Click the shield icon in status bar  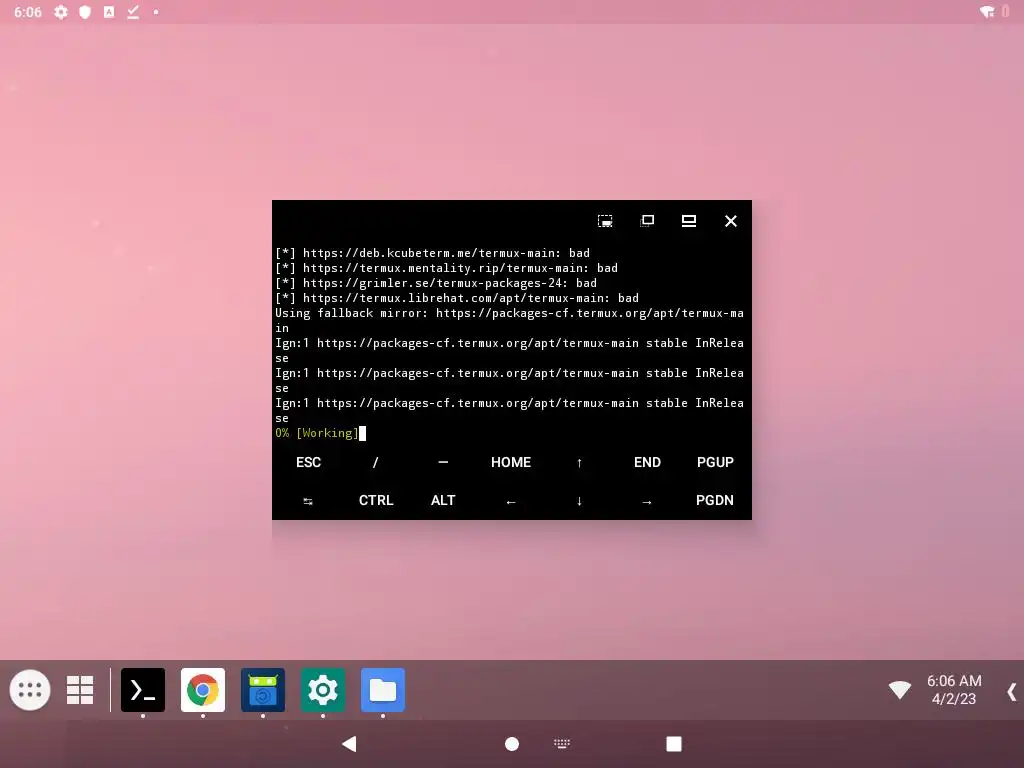coord(85,12)
